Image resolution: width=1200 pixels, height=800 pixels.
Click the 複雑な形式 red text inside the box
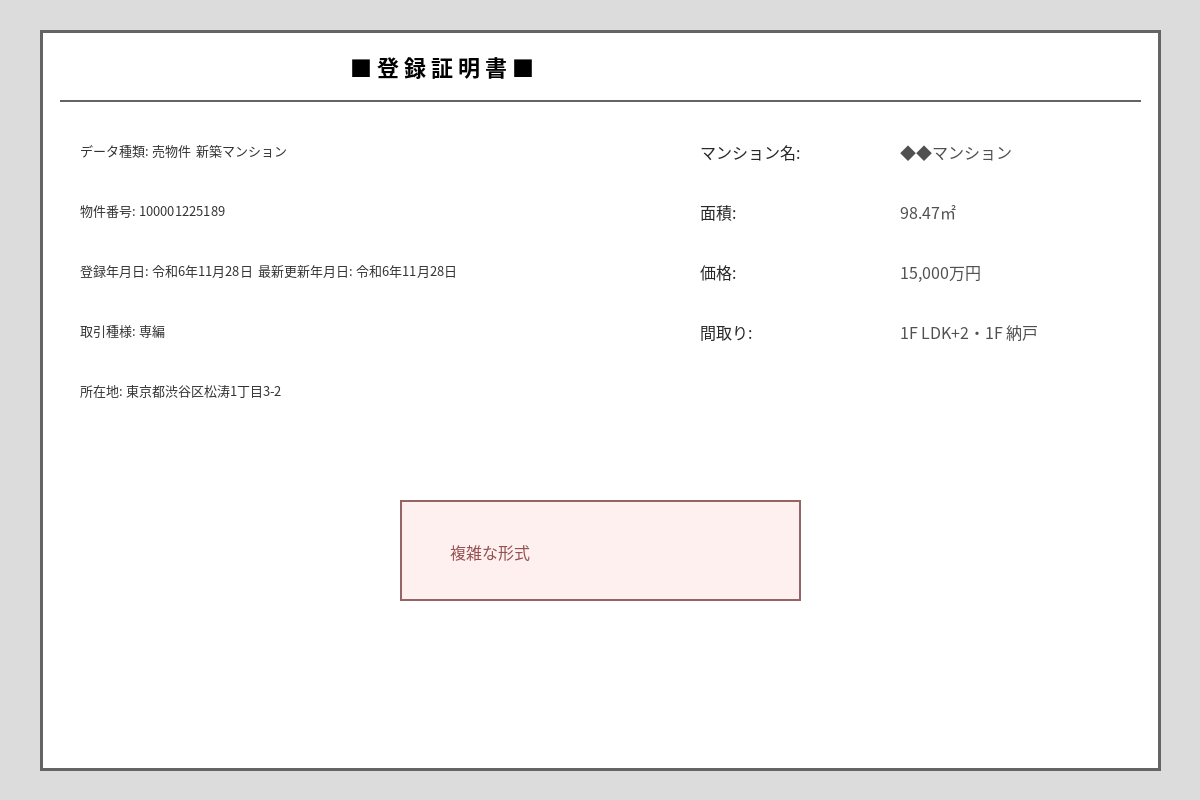(489, 552)
